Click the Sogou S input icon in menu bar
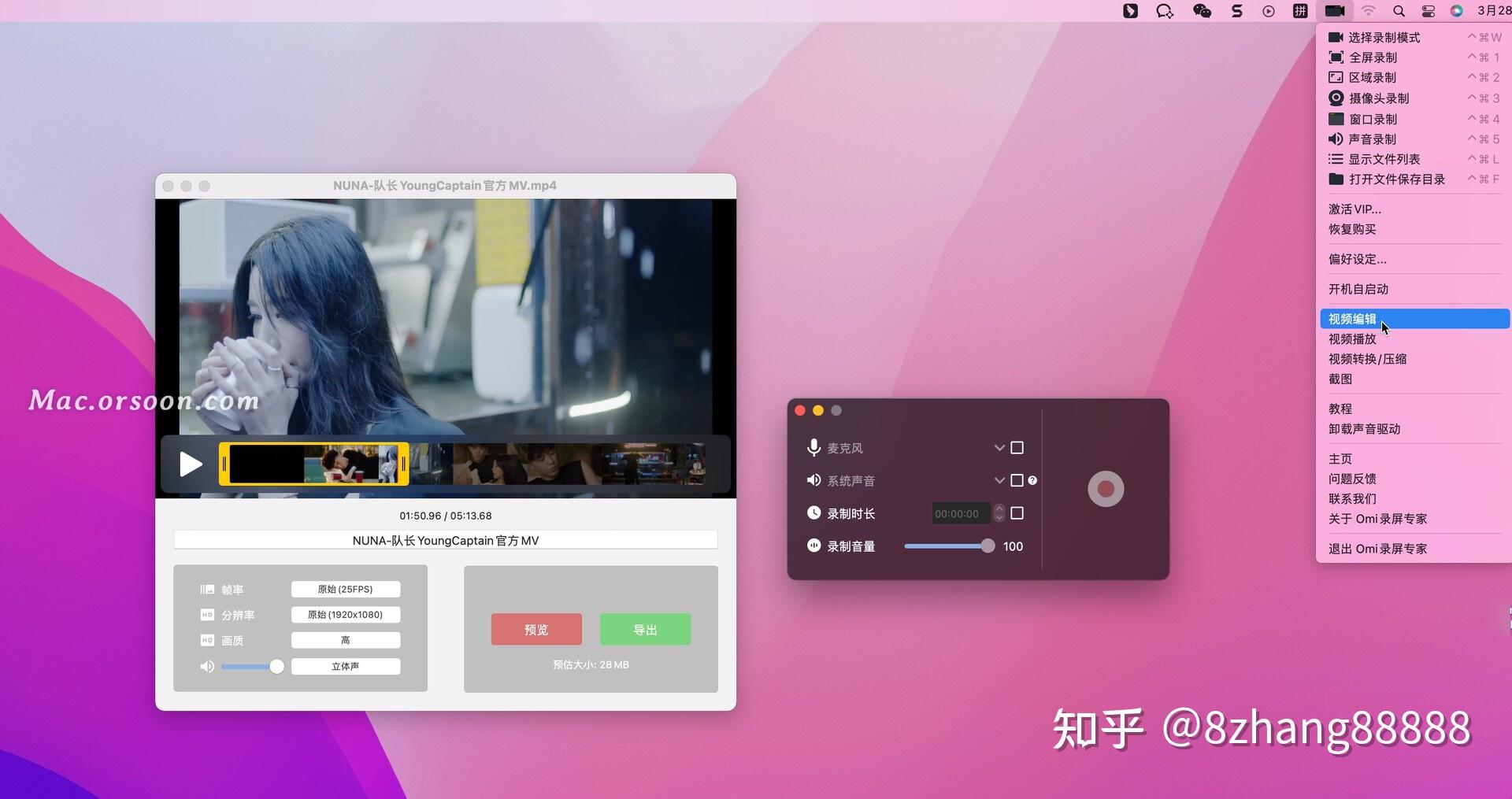The width and height of the screenshot is (1512, 799). (x=1236, y=11)
